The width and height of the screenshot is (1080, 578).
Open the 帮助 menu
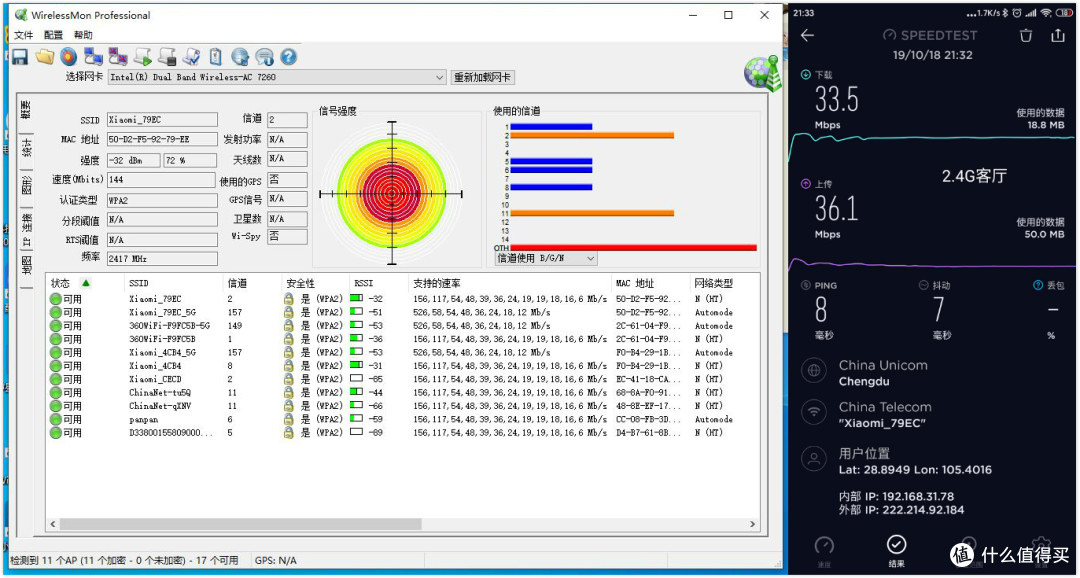pyautogui.click(x=83, y=35)
